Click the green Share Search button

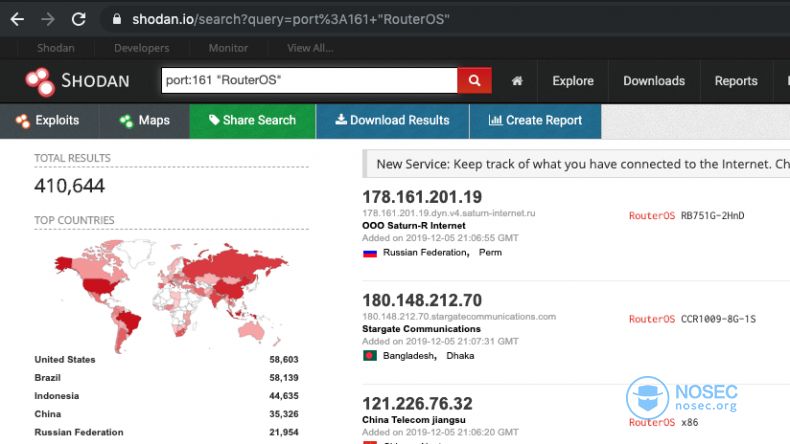click(252, 121)
